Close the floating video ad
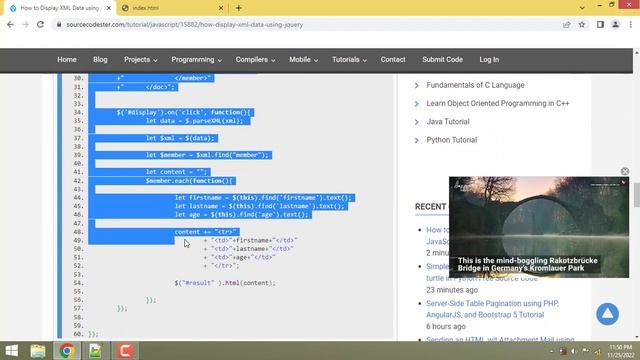Viewport: 640px width, 360px height. coord(625,171)
